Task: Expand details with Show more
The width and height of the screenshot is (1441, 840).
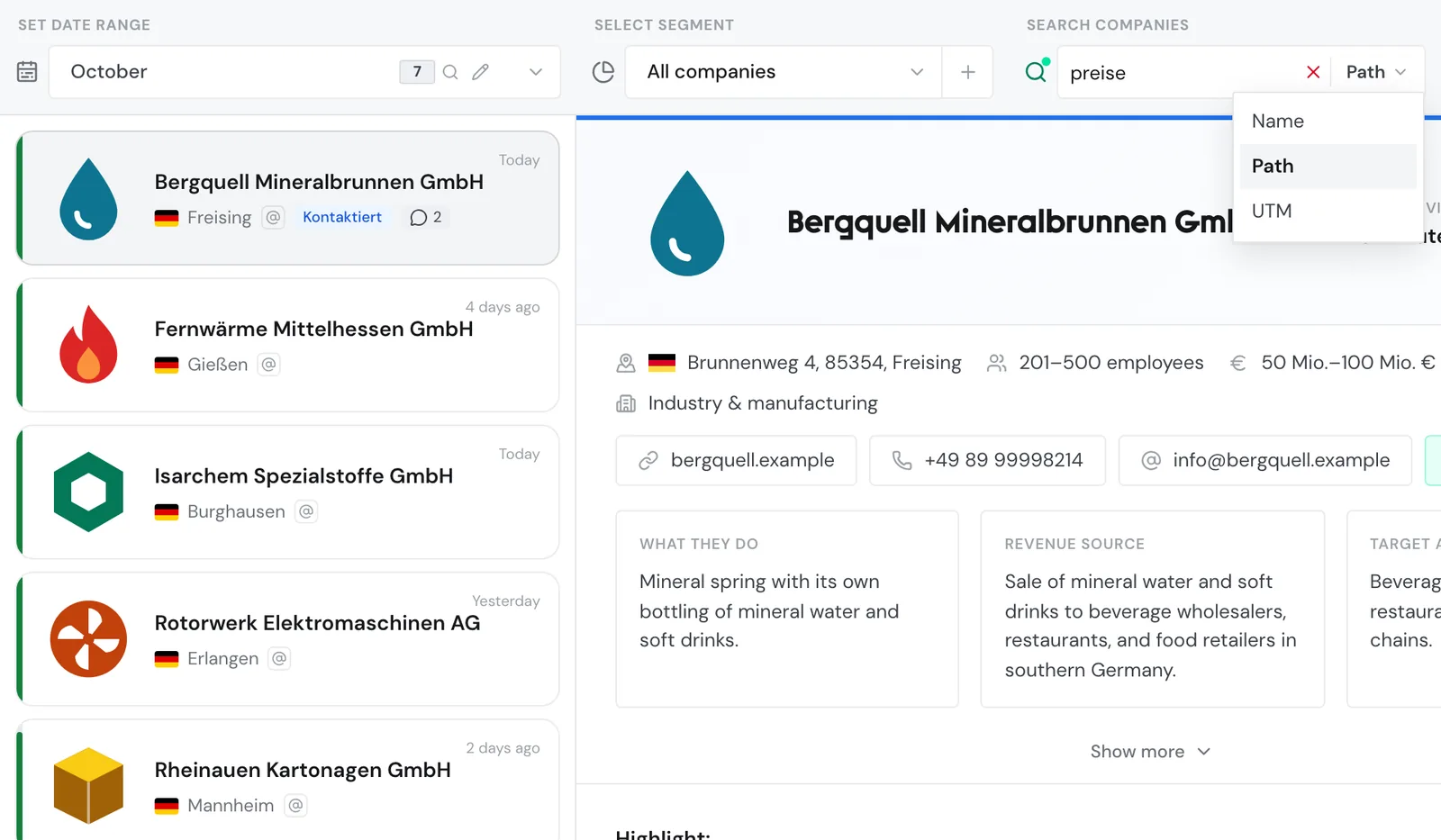Action: tap(1150, 752)
